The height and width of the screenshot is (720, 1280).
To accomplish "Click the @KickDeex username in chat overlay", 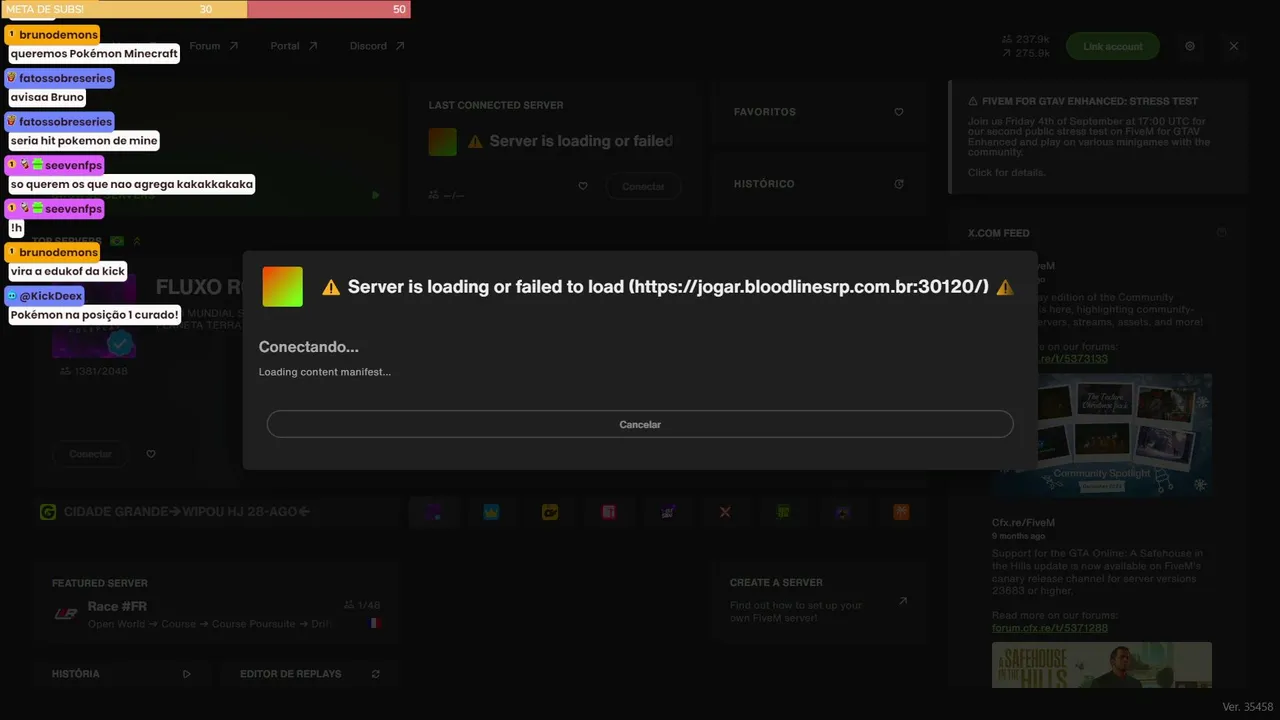I will point(51,296).
